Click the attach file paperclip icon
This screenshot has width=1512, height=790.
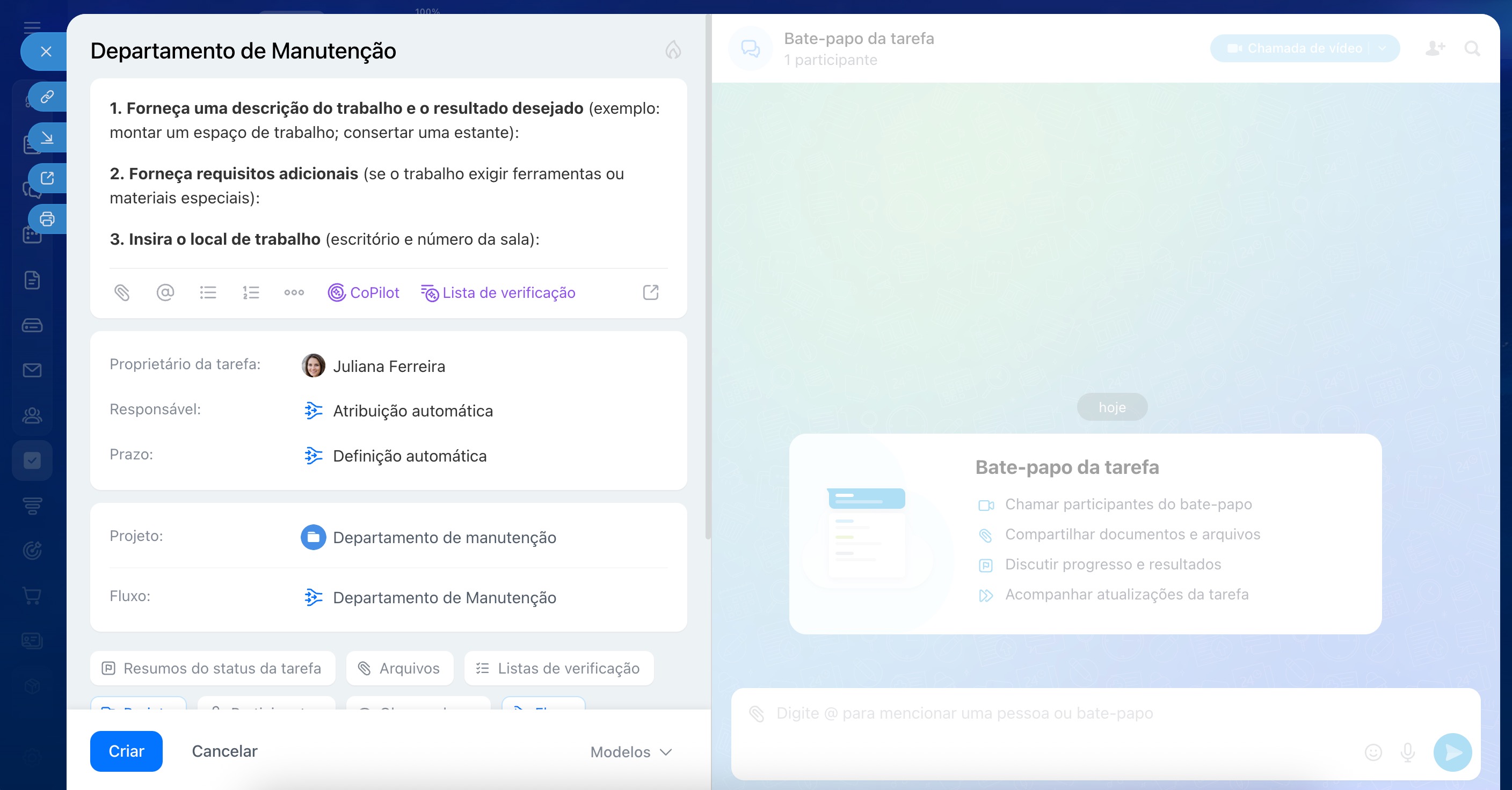(121, 292)
